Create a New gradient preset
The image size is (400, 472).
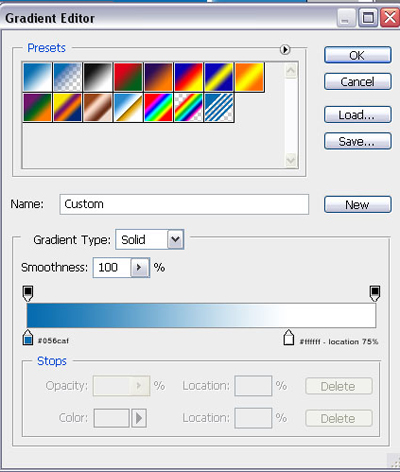[x=357, y=204]
